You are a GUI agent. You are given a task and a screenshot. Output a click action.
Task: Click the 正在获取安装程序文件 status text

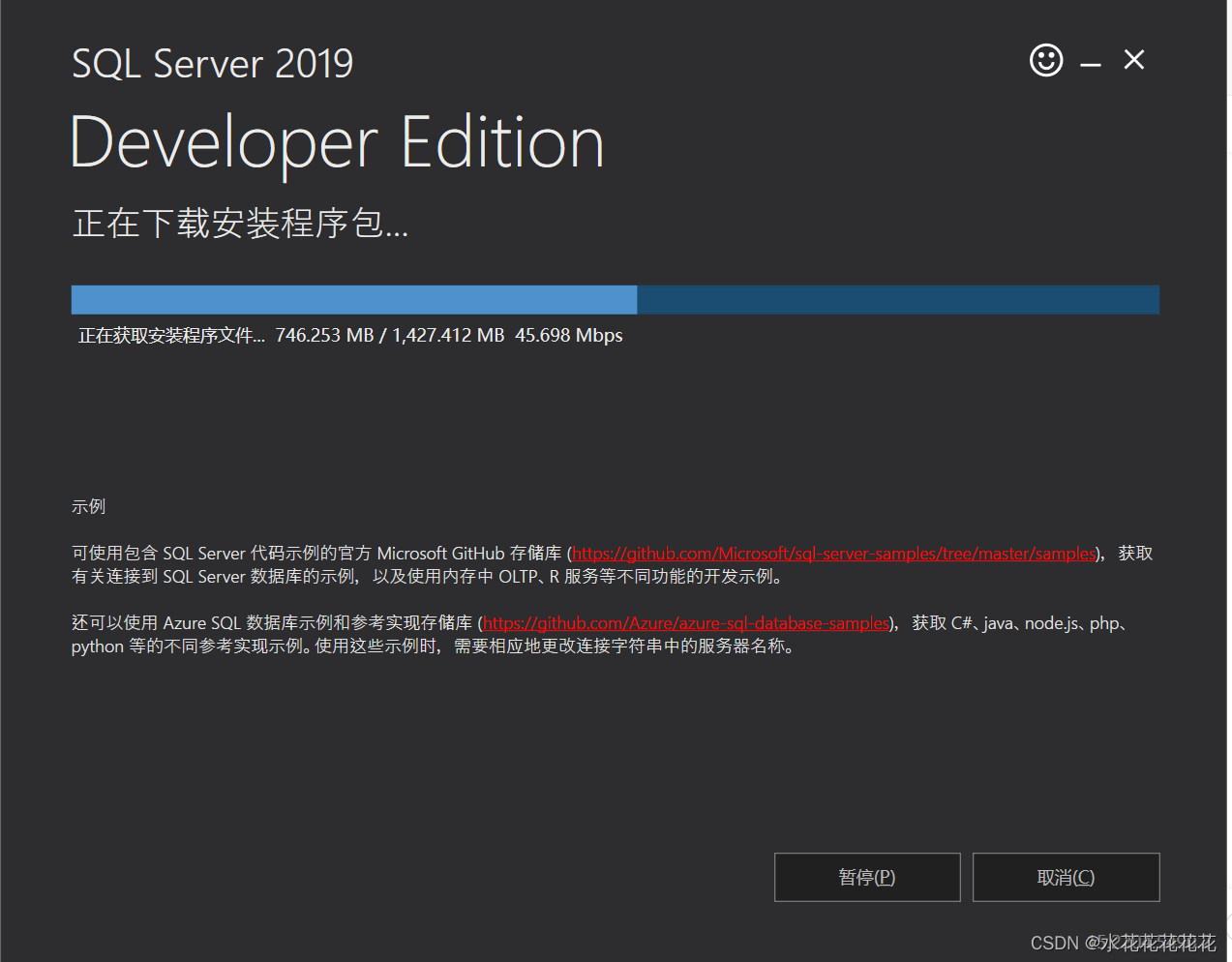[x=171, y=336]
